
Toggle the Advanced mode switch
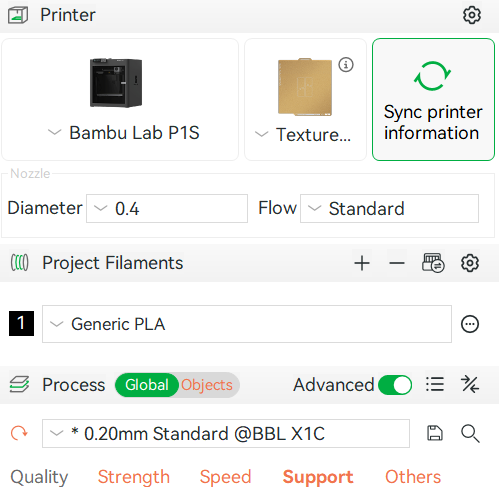[x=395, y=385]
